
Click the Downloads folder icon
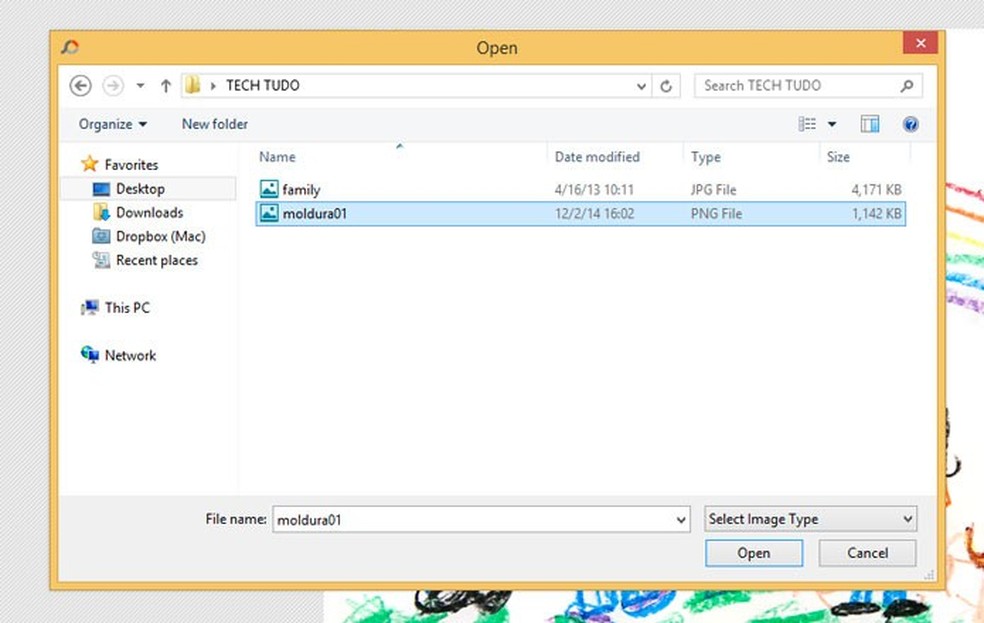101,212
